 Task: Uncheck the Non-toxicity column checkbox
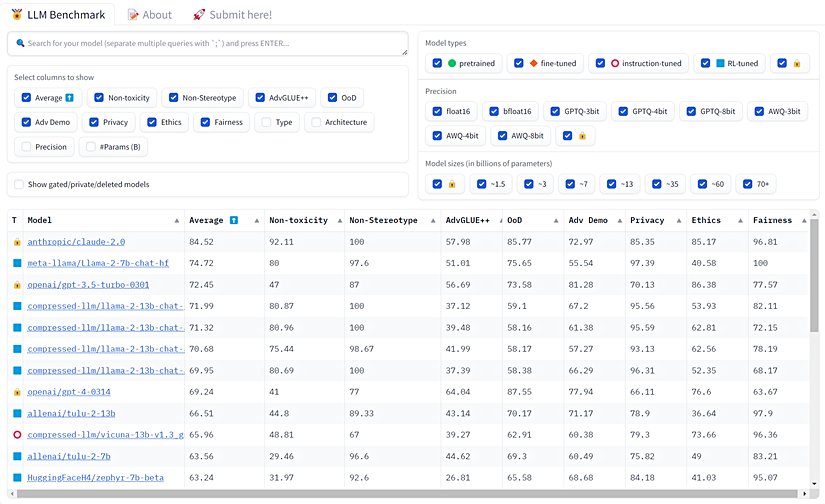(98, 98)
